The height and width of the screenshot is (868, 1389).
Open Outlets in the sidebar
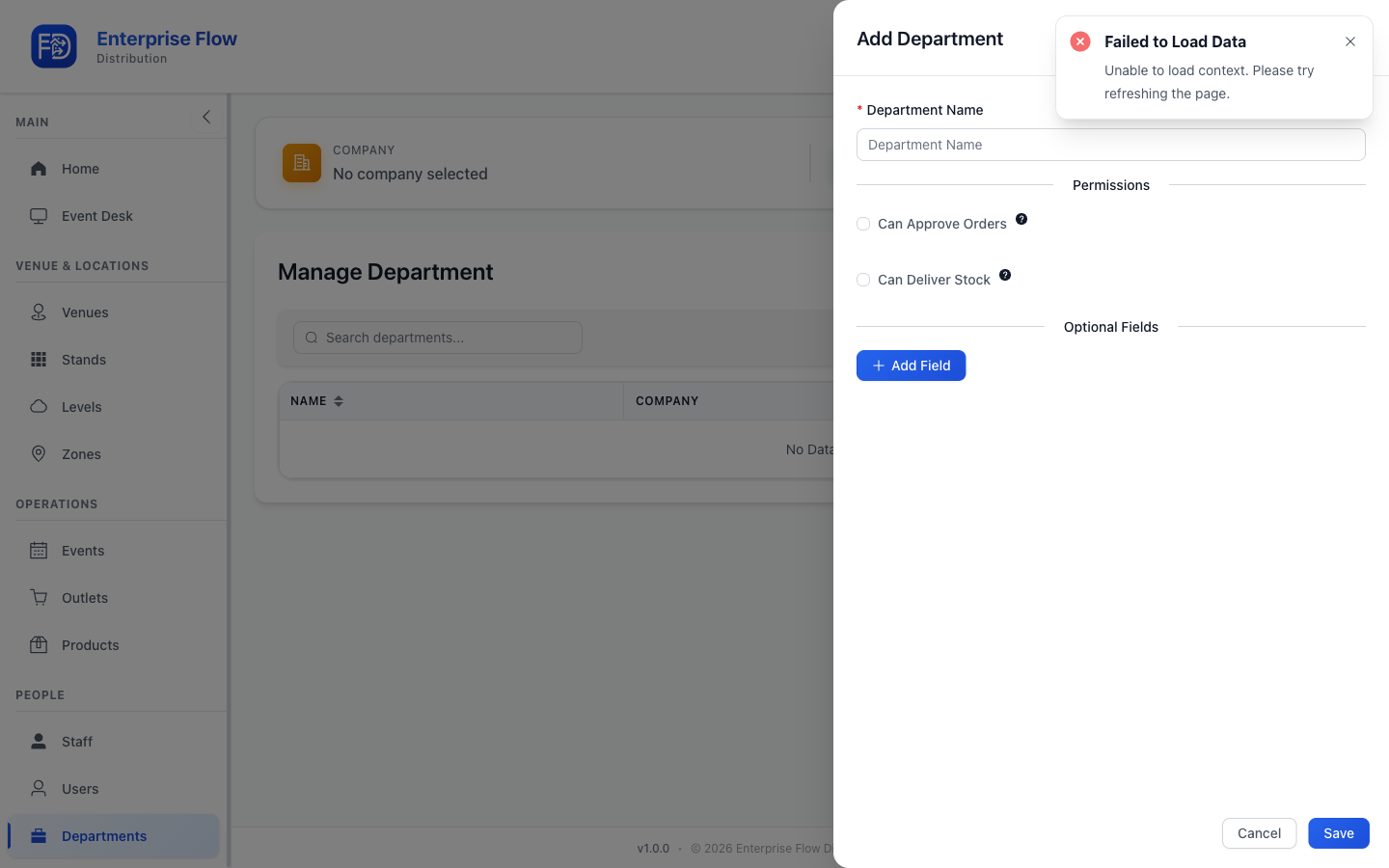[x=114, y=598]
